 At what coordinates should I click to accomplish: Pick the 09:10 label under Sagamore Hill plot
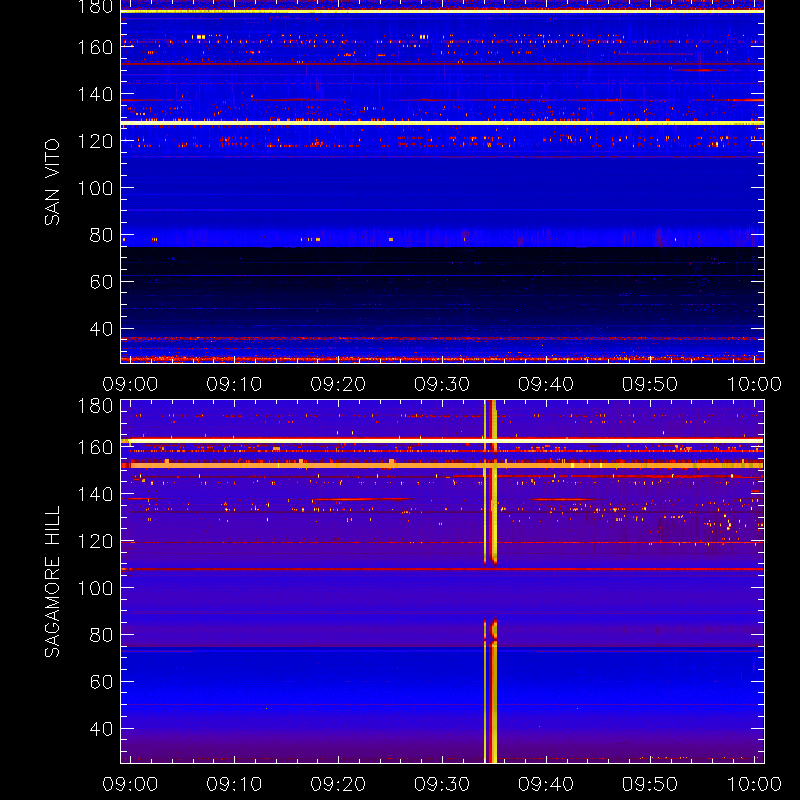tap(234, 784)
